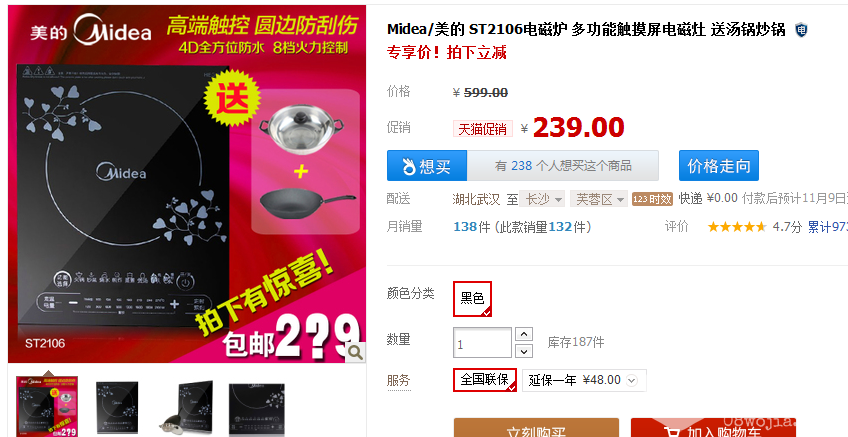Increase quantity with the up arrow

(524, 334)
